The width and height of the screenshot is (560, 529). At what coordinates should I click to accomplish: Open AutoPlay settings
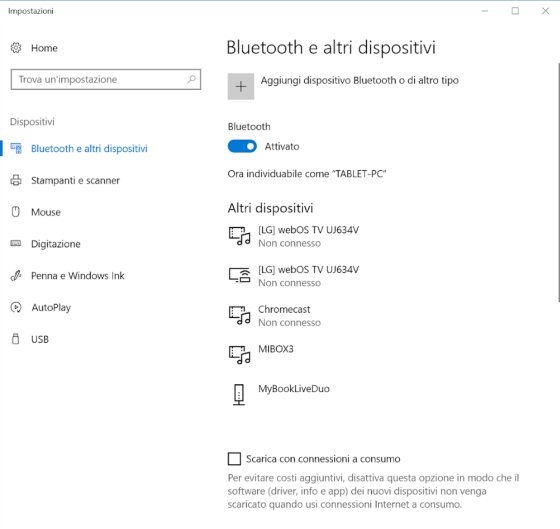click(x=51, y=308)
